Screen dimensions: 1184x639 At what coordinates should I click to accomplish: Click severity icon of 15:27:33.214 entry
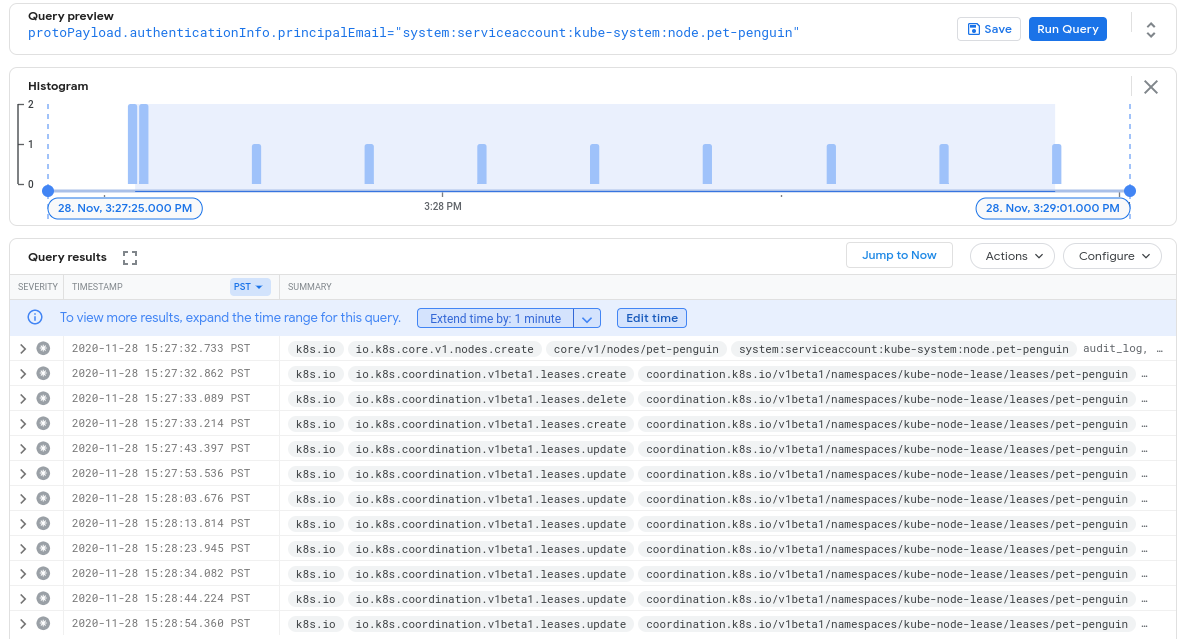point(44,423)
